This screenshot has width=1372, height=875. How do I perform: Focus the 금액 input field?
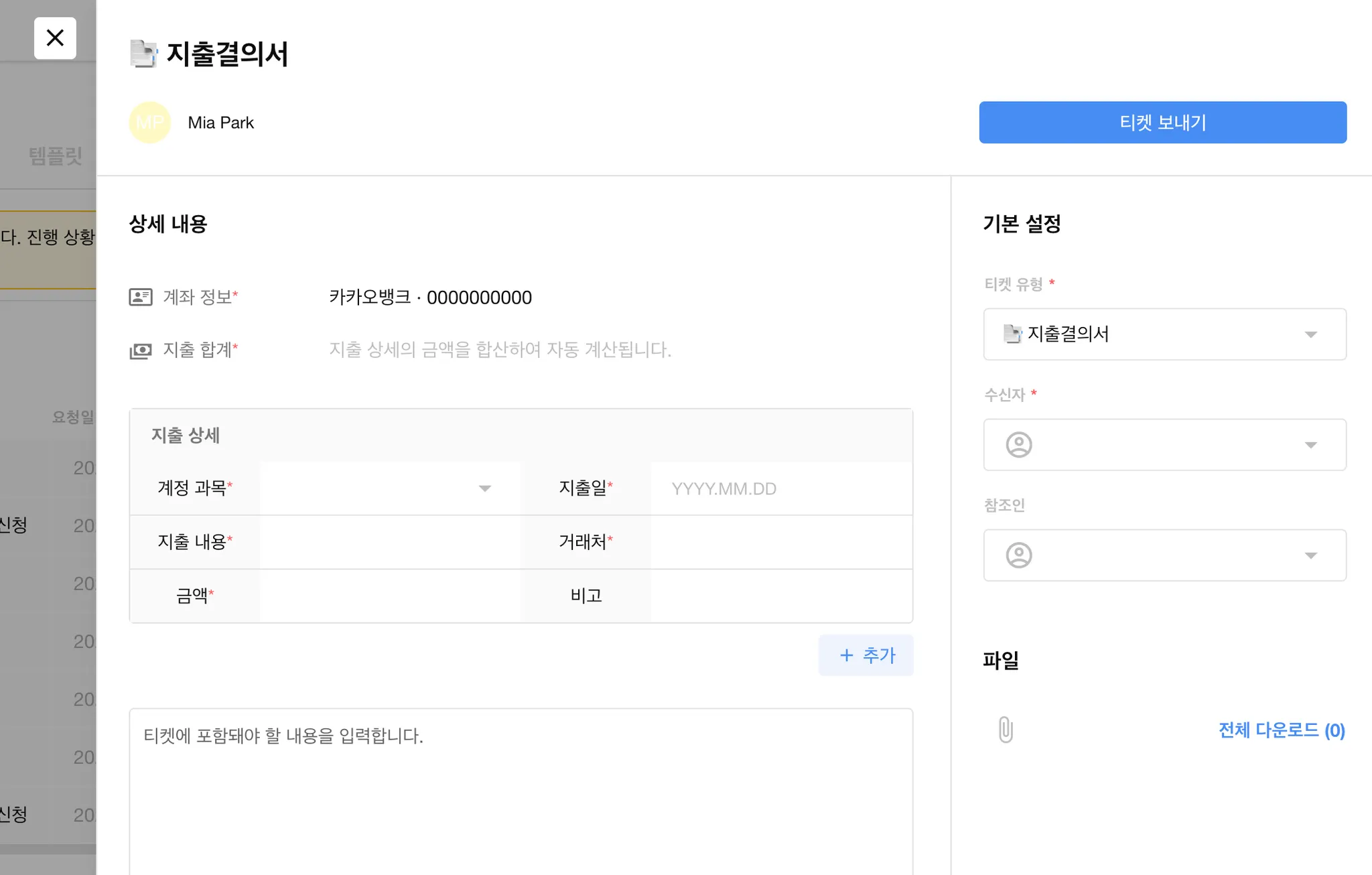(x=389, y=596)
